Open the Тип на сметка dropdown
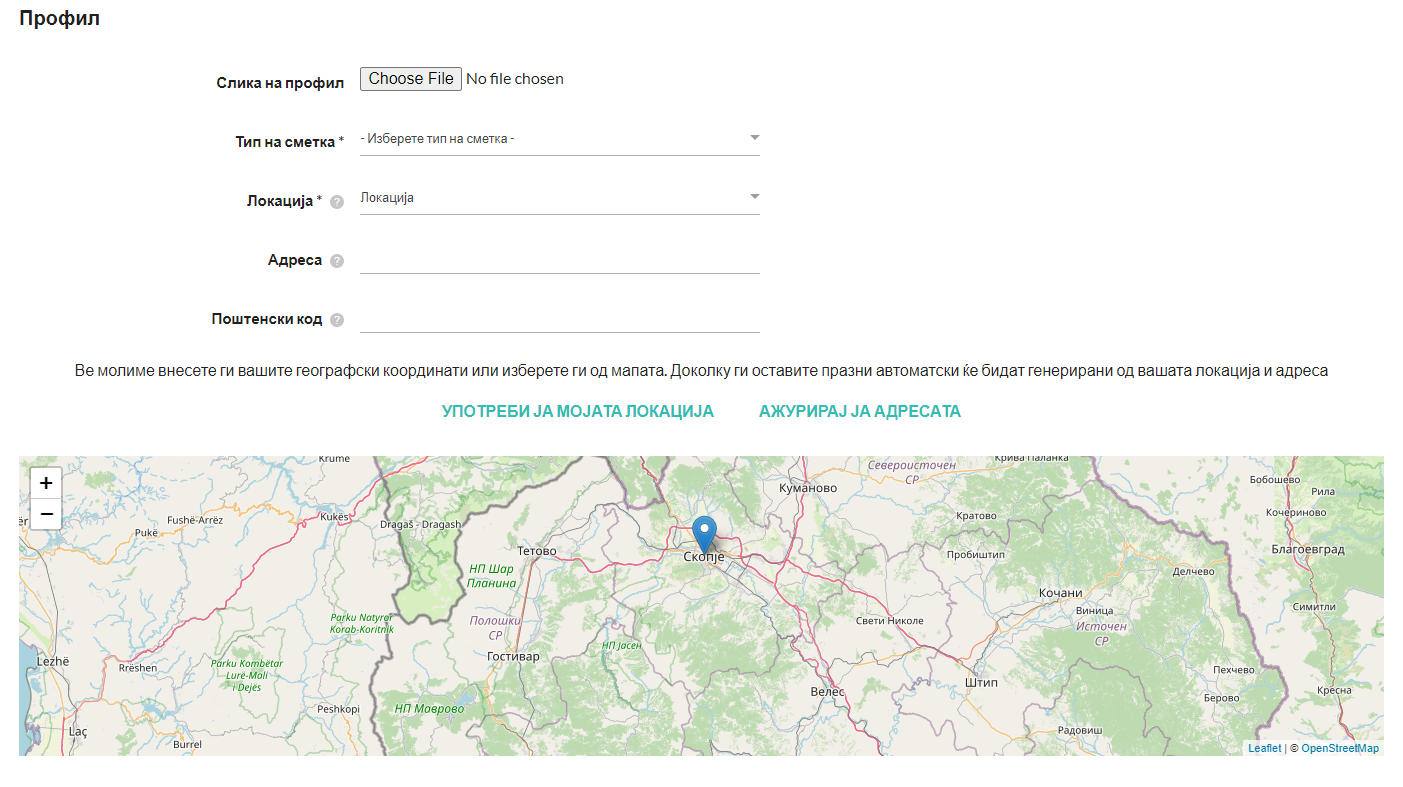1403x787 pixels. 559,138
